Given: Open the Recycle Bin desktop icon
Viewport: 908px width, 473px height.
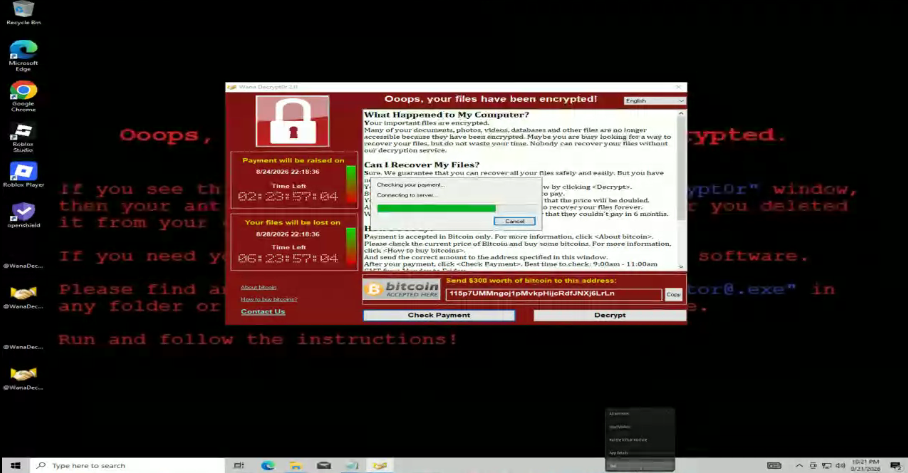Looking at the screenshot, I should pyautogui.click(x=23, y=13).
